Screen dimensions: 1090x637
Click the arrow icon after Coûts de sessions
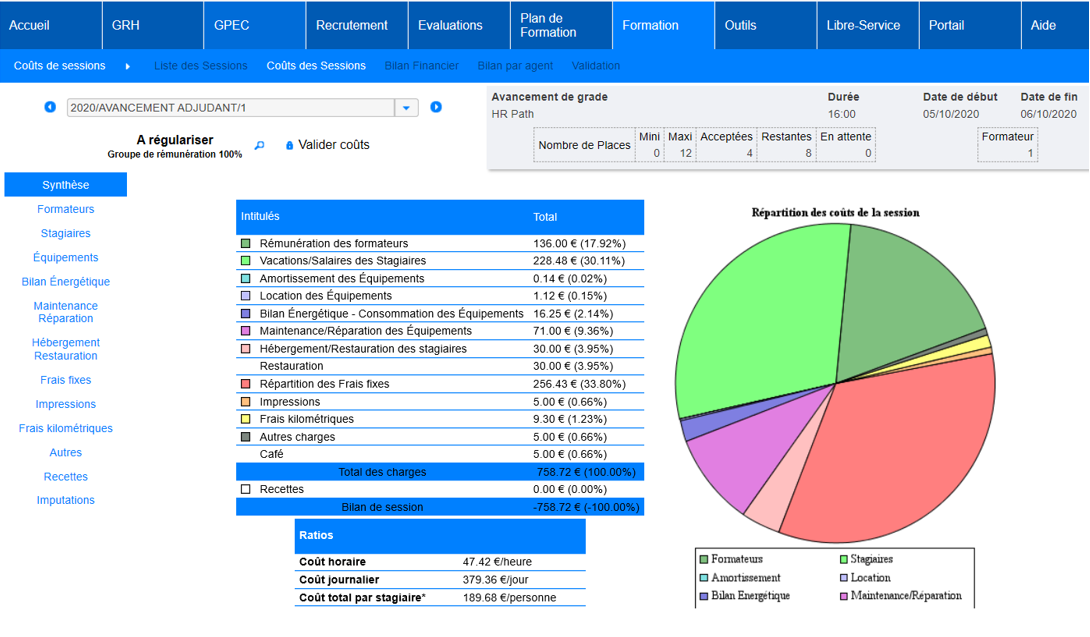[x=128, y=66]
